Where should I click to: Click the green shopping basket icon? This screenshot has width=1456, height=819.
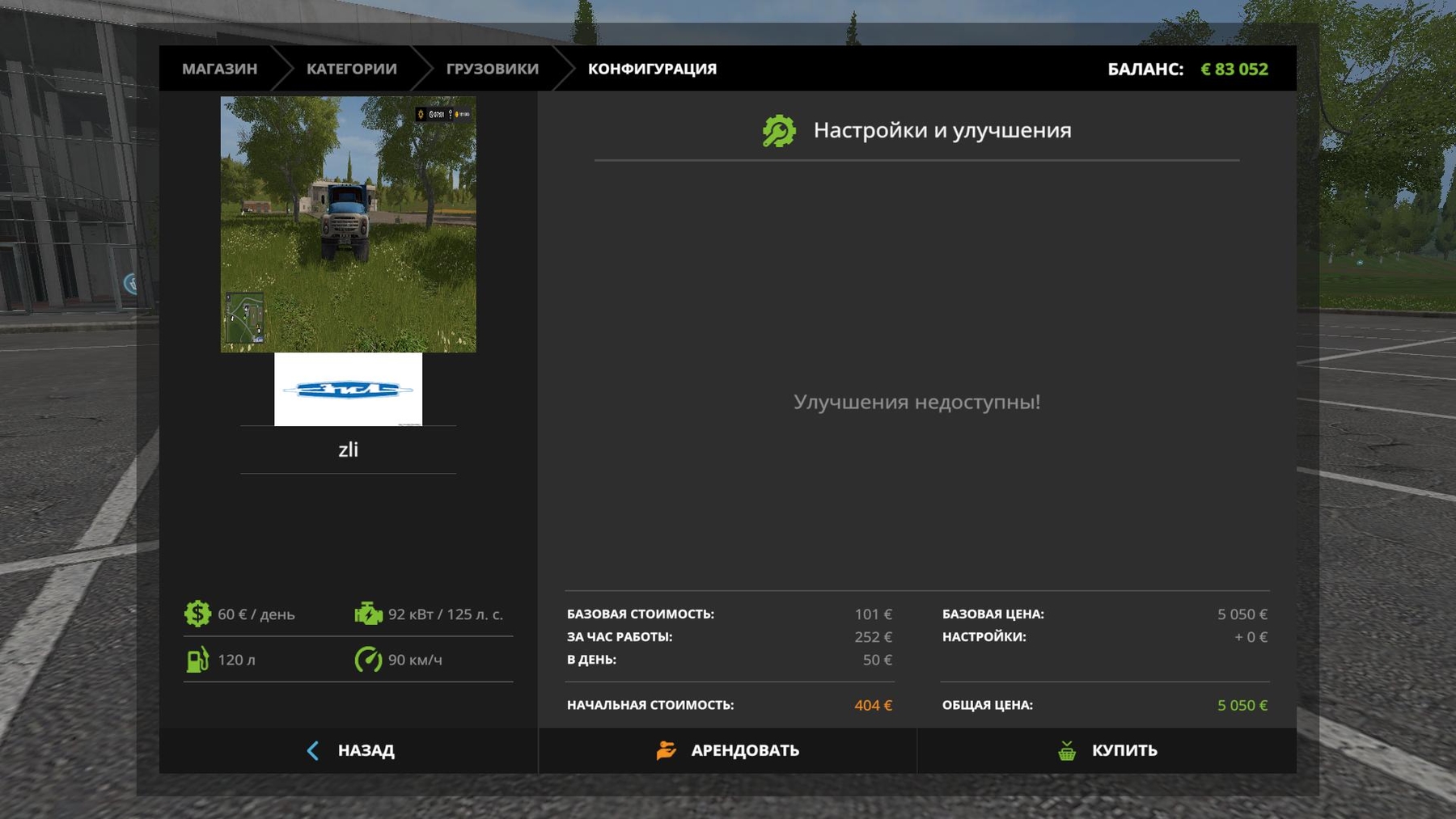1067,750
